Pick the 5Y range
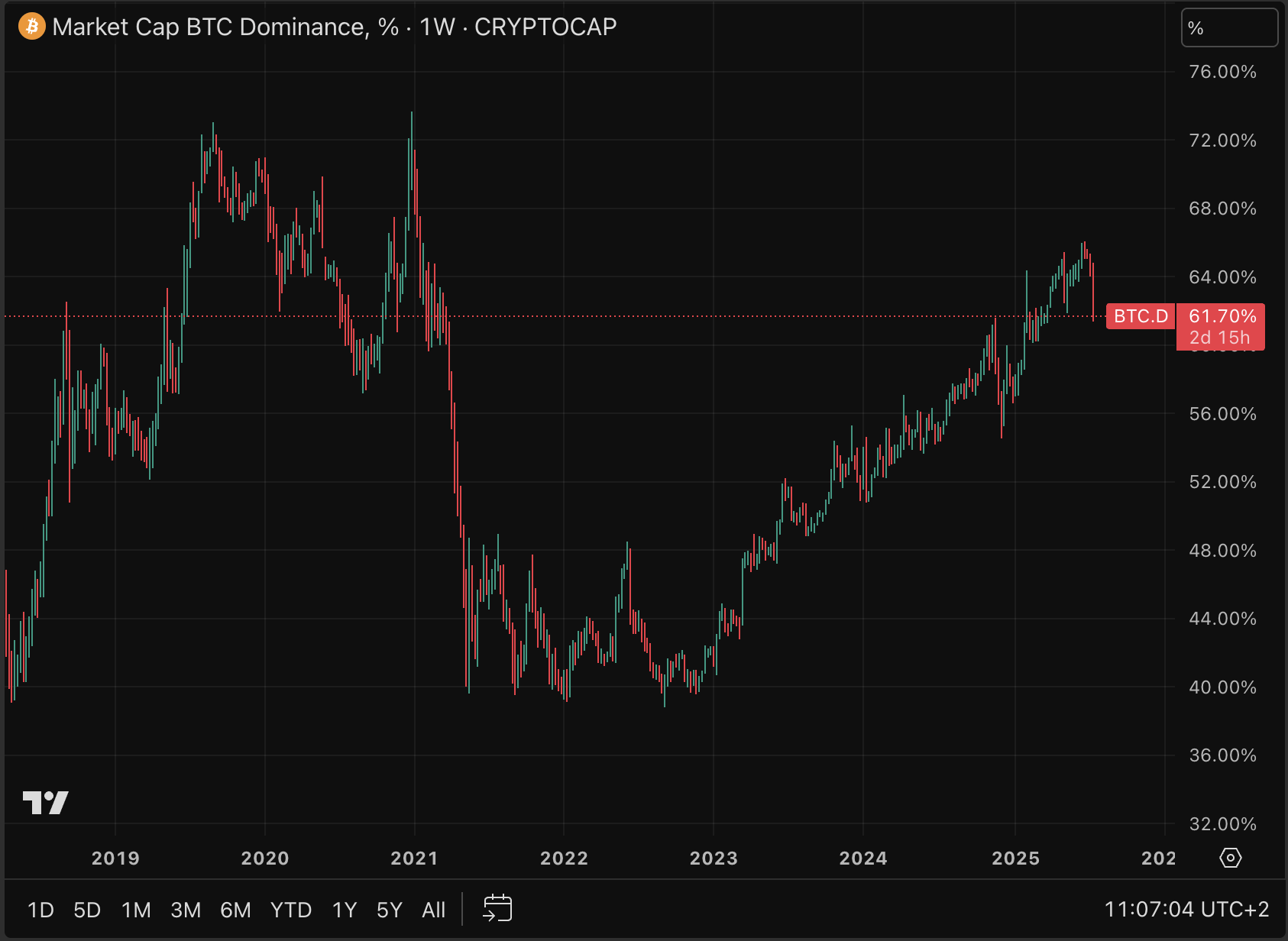This screenshot has height=941, width=1288. [389, 910]
